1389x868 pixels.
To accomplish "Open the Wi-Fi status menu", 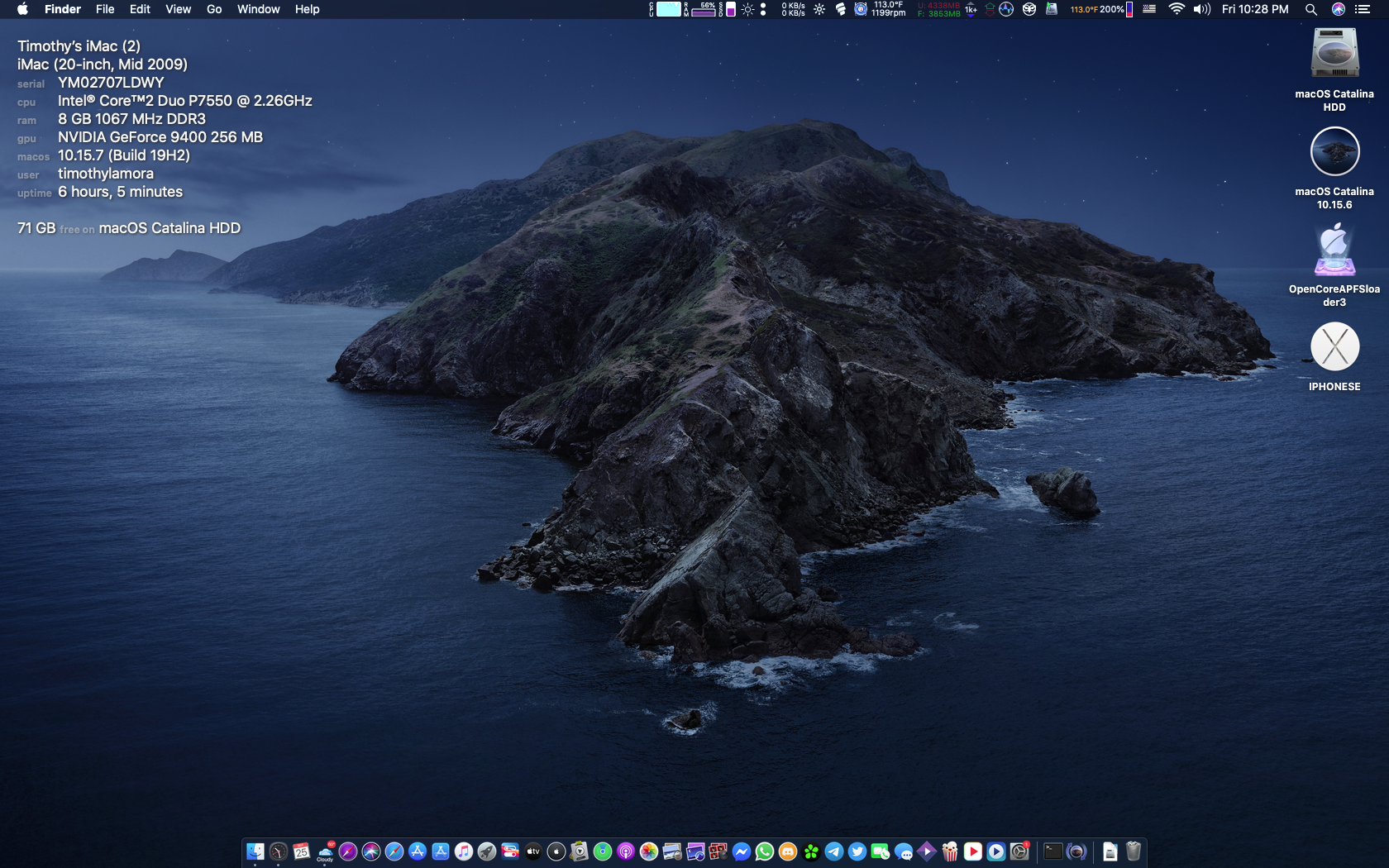I will (1176, 9).
